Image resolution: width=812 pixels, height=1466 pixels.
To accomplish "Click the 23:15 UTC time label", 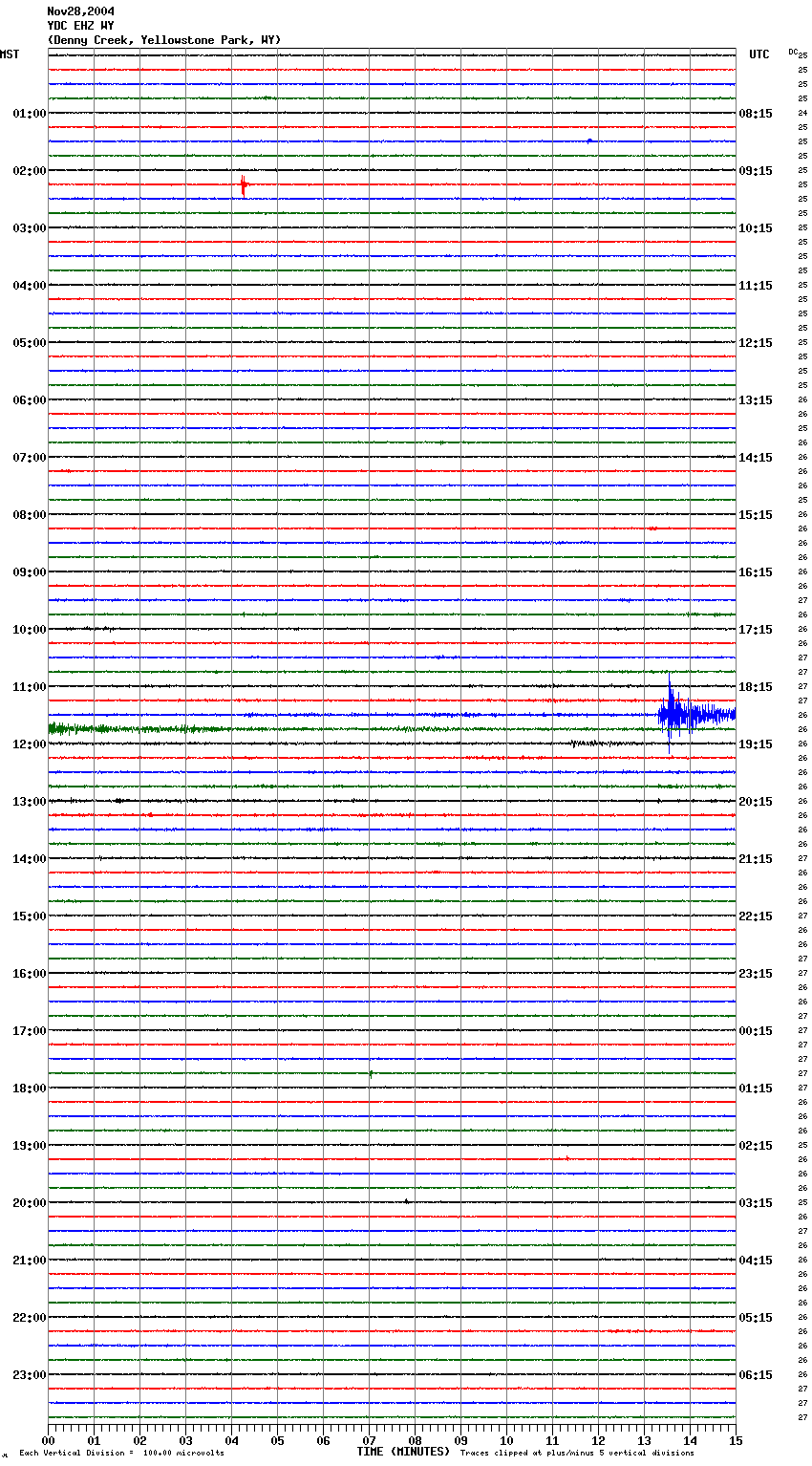I will pyautogui.click(x=756, y=974).
